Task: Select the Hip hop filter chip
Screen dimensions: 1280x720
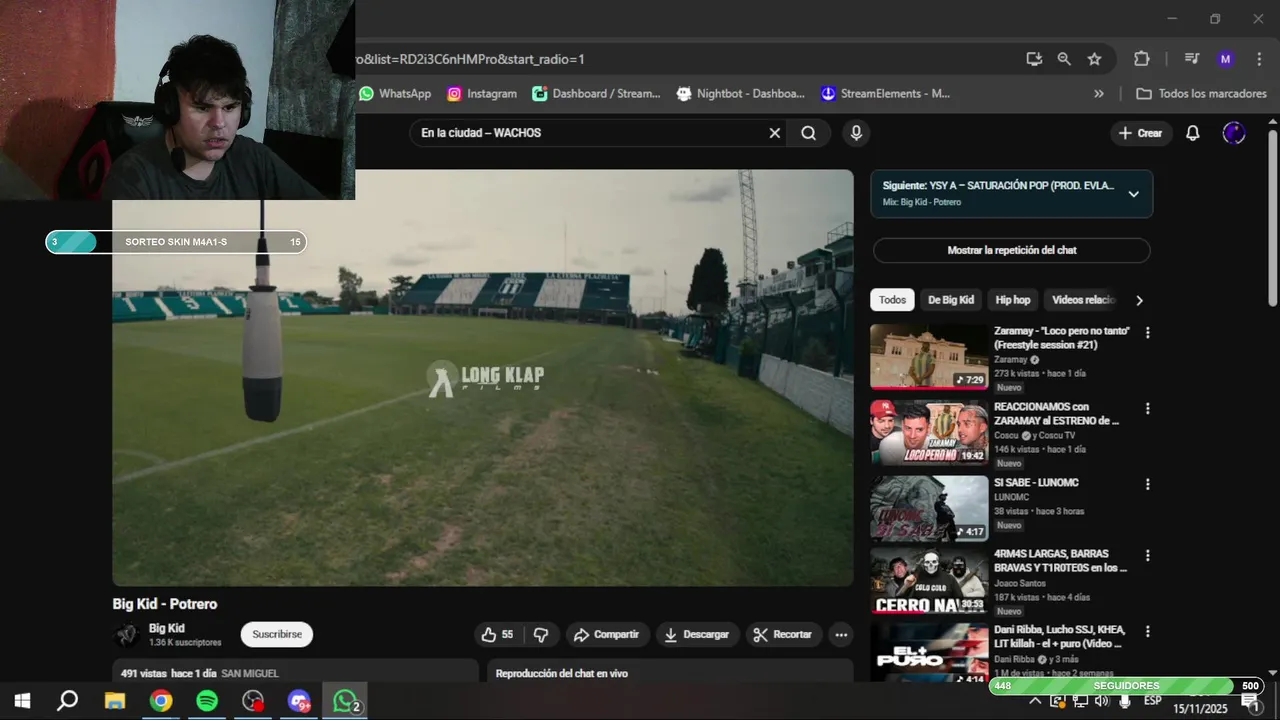Action: pos(1013,300)
